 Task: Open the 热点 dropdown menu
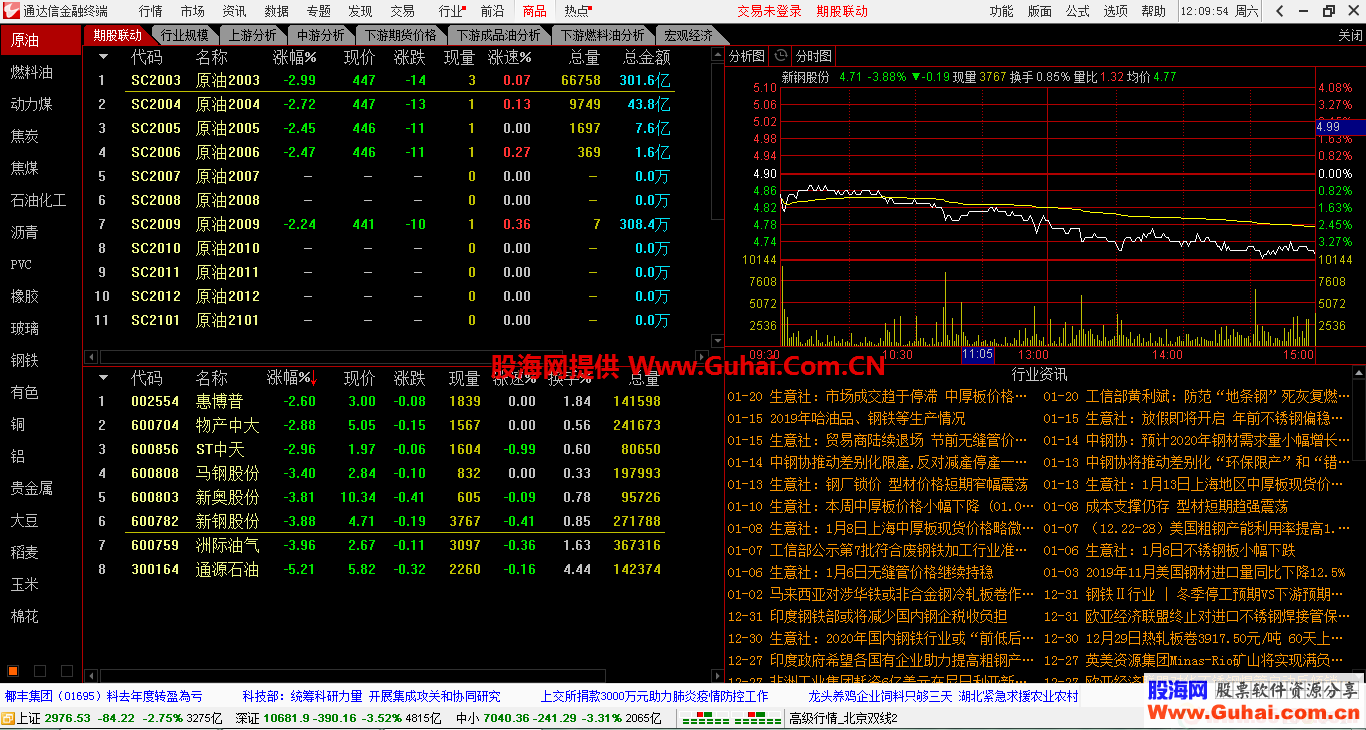click(x=578, y=11)
